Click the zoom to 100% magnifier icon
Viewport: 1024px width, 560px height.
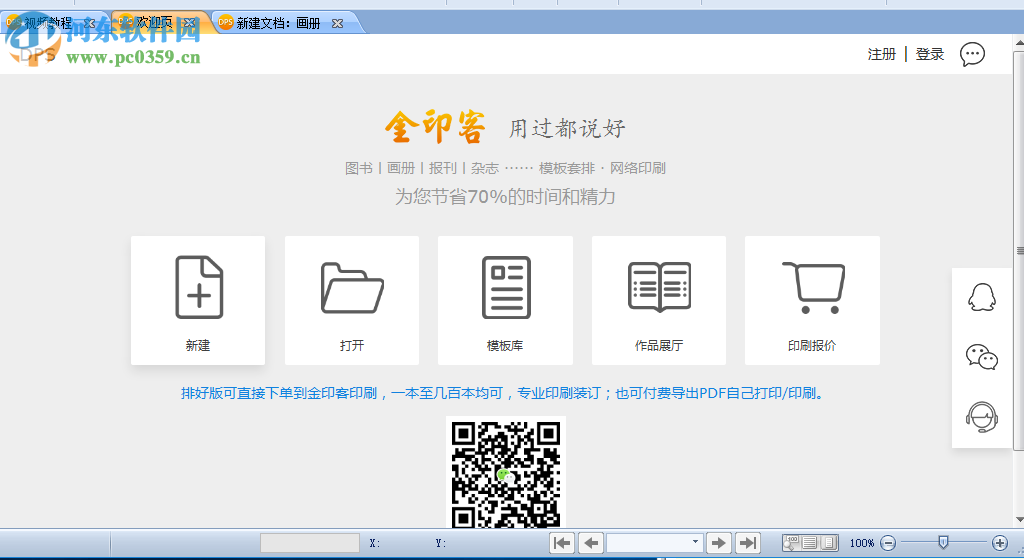[792, 542]
